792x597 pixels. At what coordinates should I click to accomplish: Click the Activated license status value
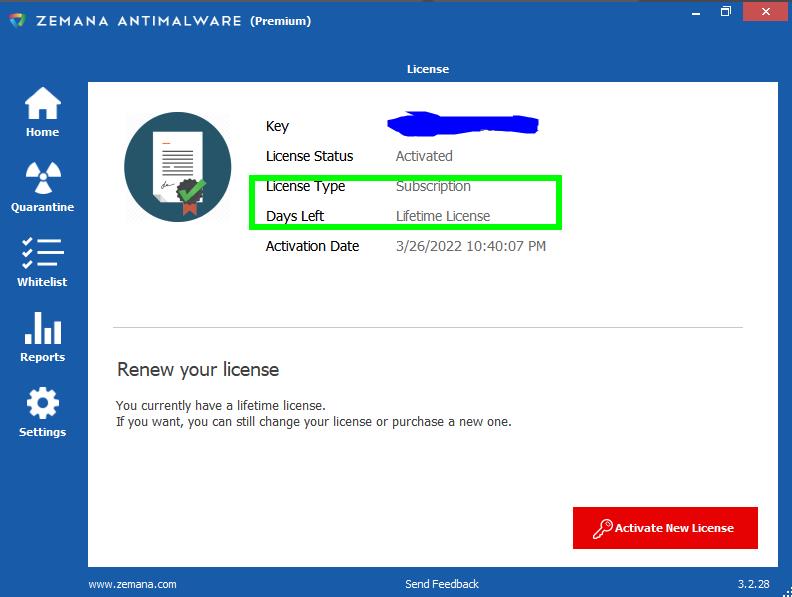pyautogui.click(x=424, y=156)
